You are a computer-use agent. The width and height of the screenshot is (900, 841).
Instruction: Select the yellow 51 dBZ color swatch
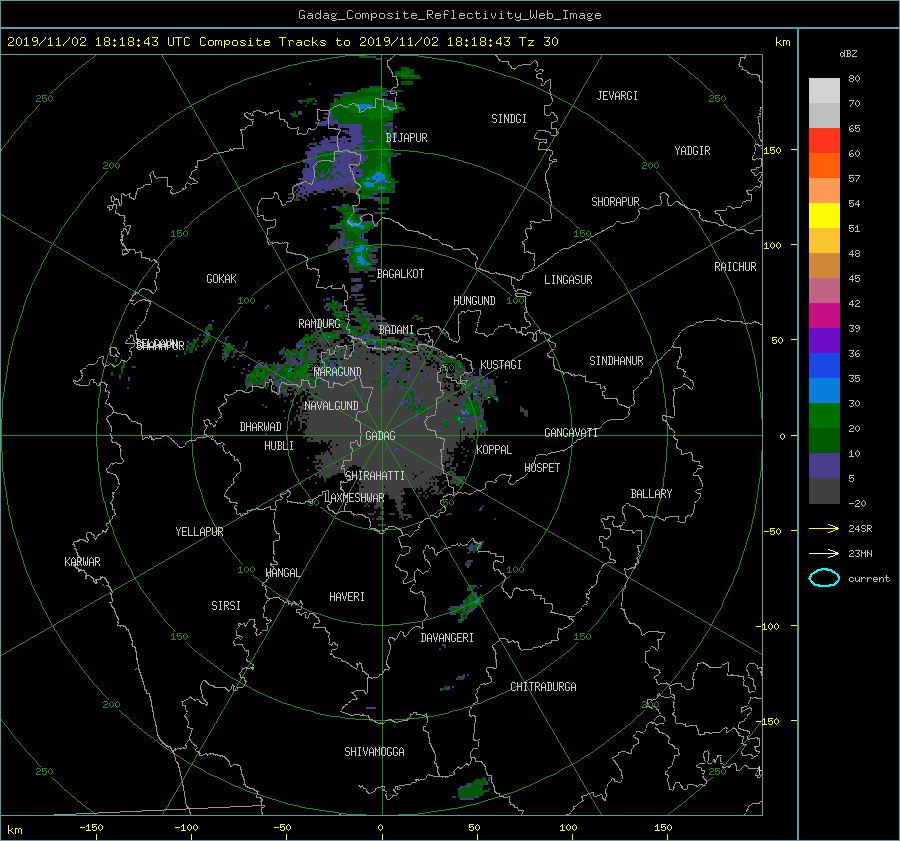click(824, 215)
